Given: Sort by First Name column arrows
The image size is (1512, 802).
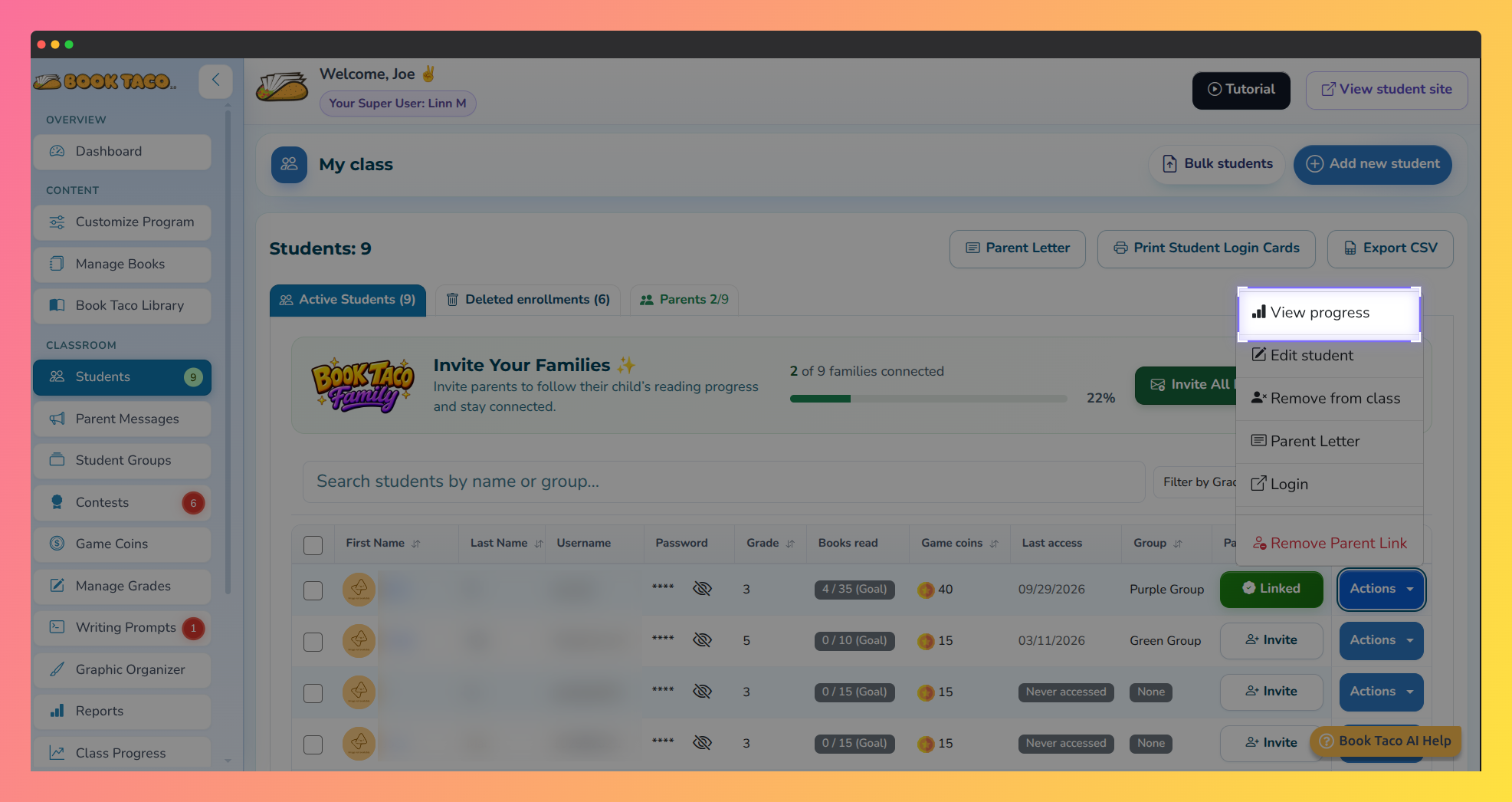Looking at the screenshot, I should tap(416, 544).
